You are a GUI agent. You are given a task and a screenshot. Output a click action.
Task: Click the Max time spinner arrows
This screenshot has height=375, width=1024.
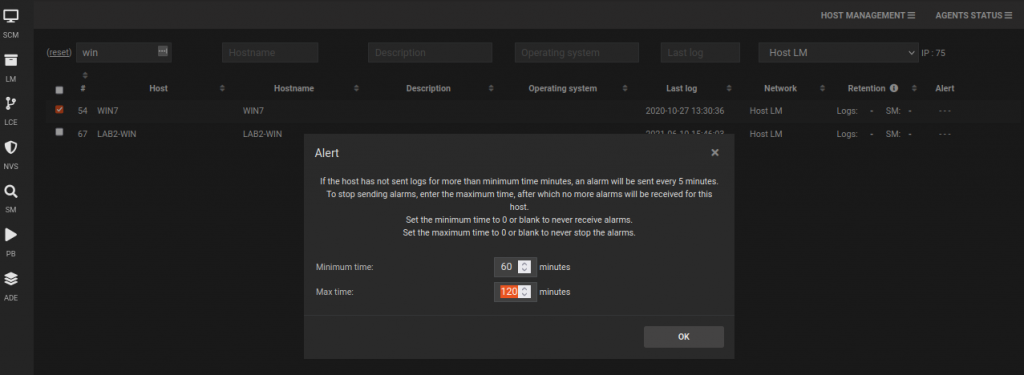[x=525, y=291]
